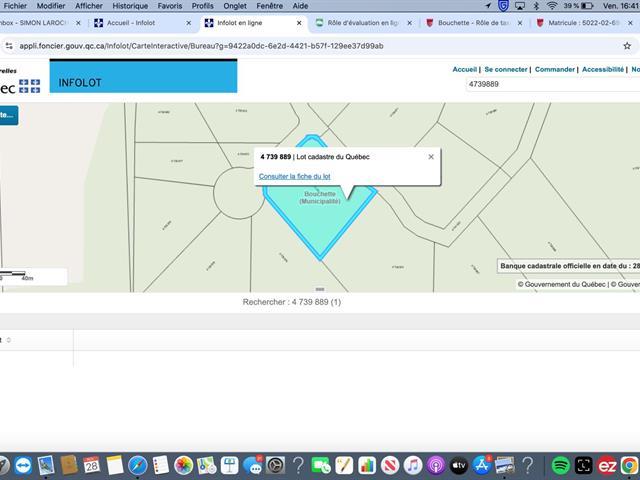Open the Commander link
This screenshot has width=640, height=480.
pos(555,70)
